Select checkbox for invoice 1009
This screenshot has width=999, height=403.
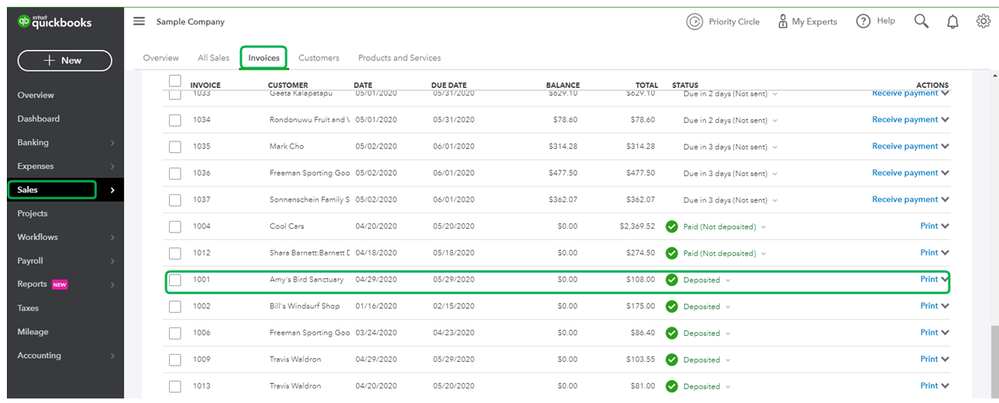click(175, 360)
